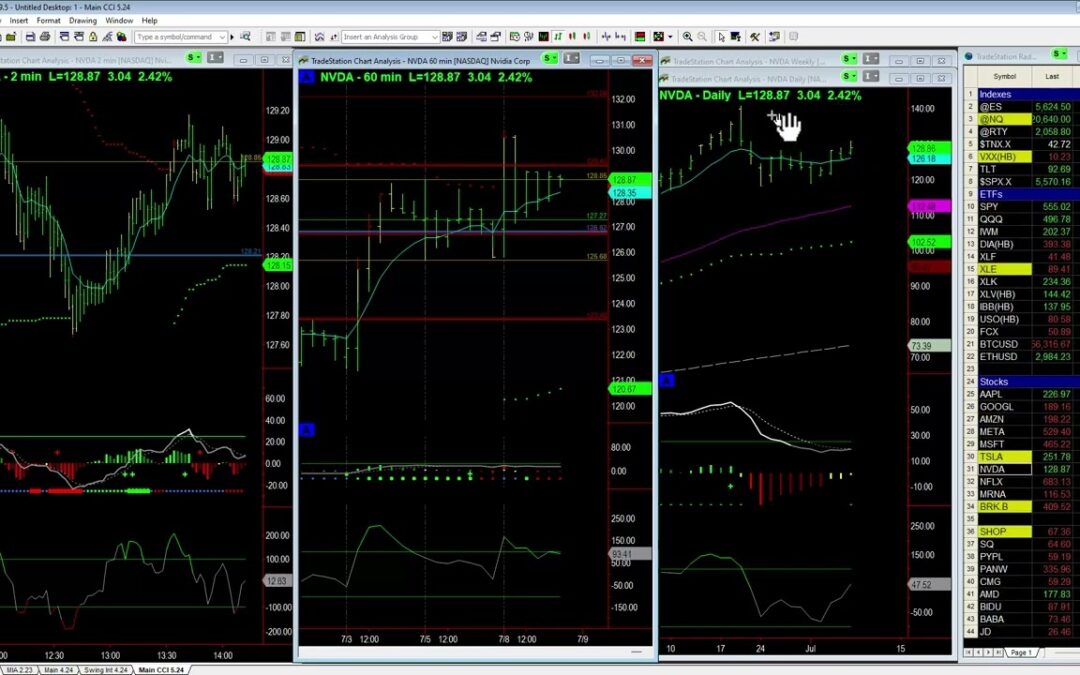Click the Print icon in main toolbar
This screenshot has width=1080, height=675.
(45, 37)
